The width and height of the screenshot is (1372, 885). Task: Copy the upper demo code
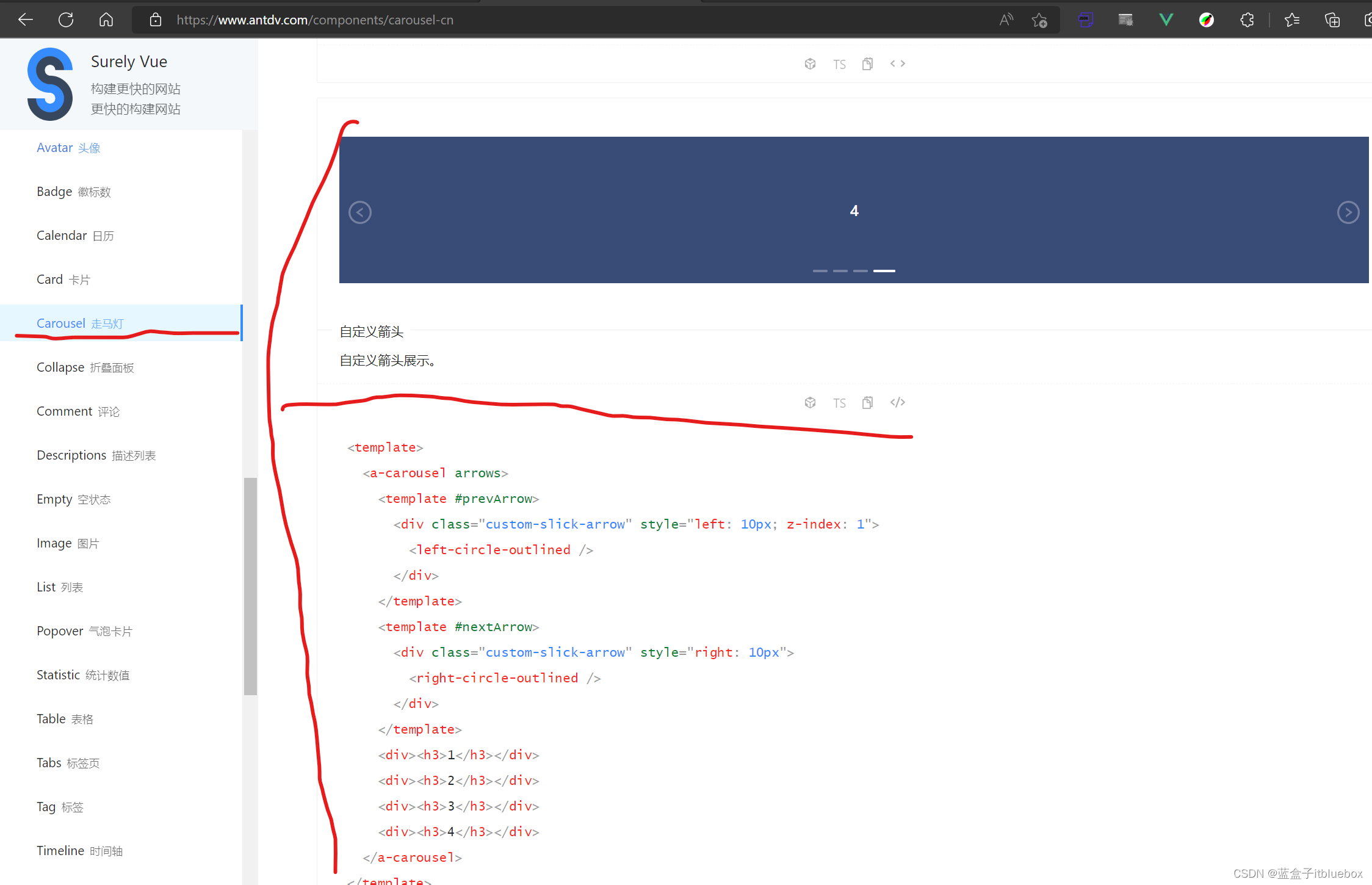click(x=867, y=63)
